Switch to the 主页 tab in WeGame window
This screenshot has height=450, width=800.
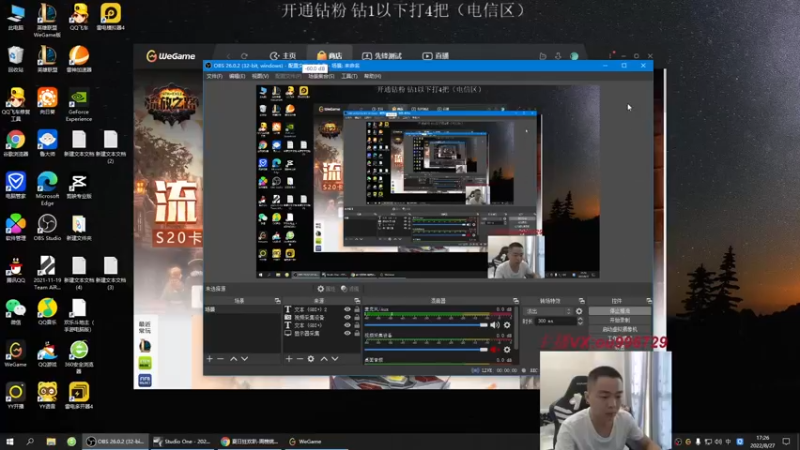point(283,56)
